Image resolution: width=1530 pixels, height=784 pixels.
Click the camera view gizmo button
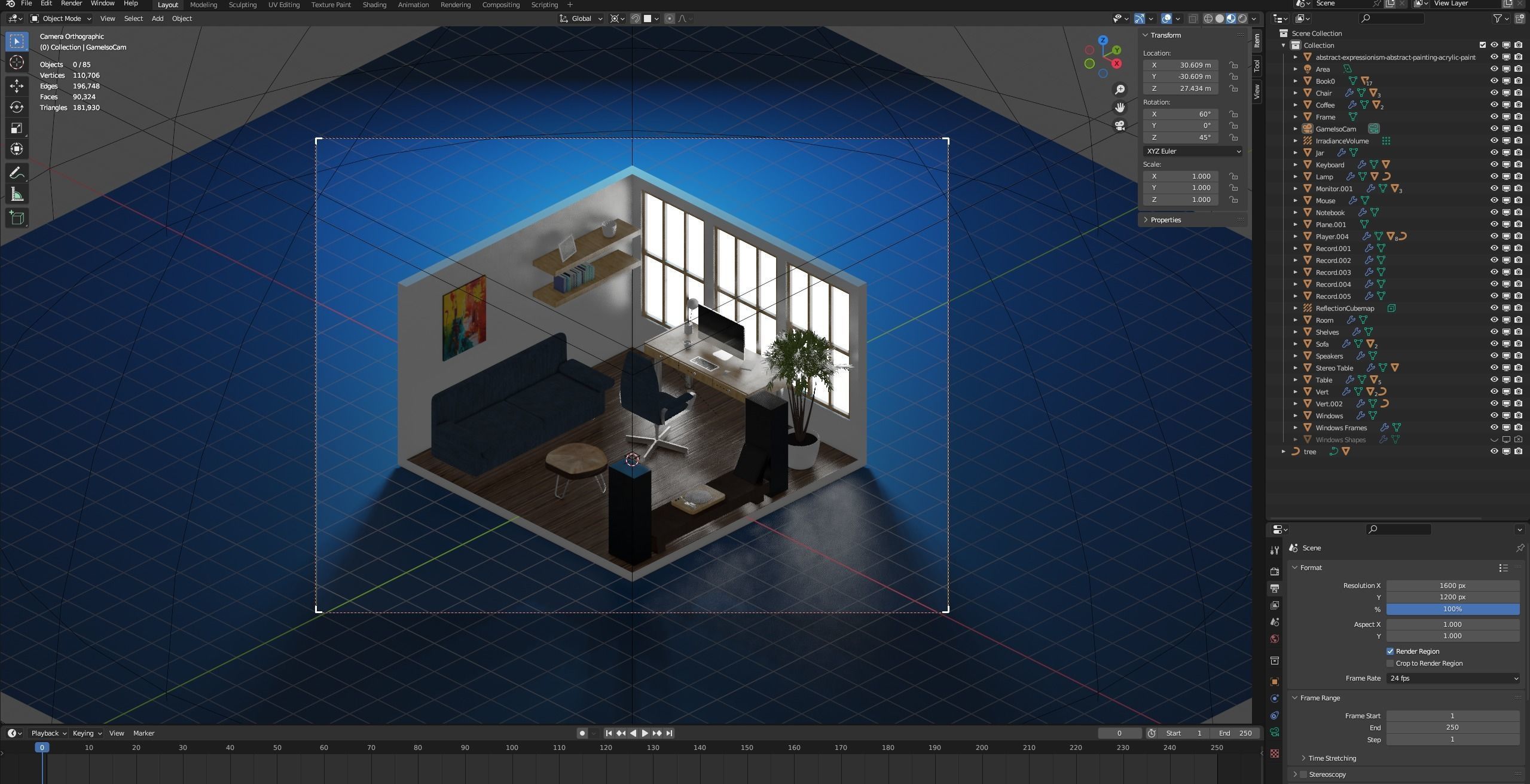1120,125
